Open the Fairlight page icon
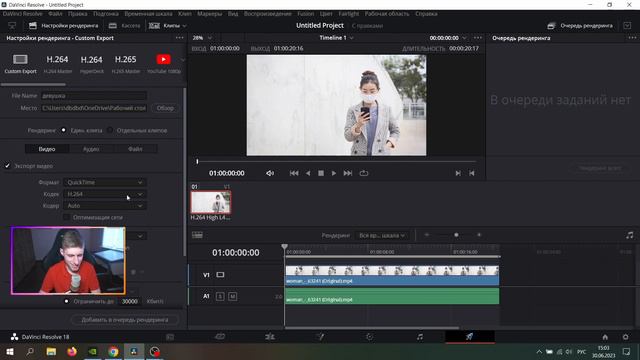Viewport: 640px width, 360px height. pyautogui.click(x=420, y=337)
